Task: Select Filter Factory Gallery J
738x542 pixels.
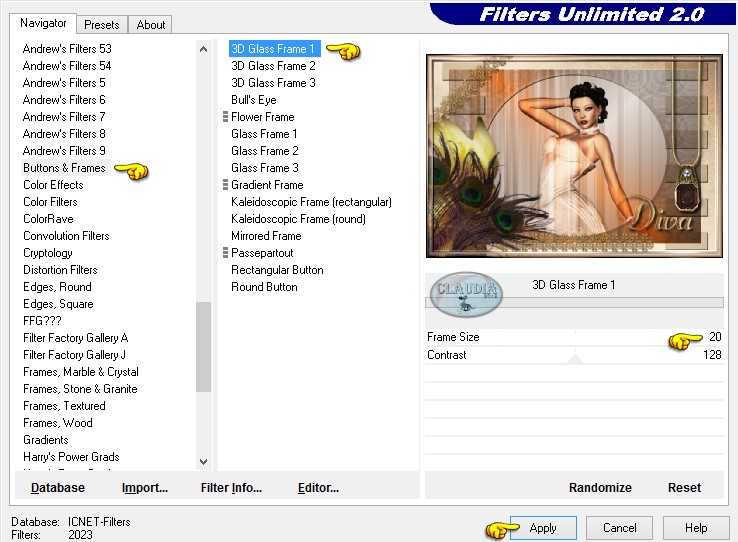Action: point(74,355)
